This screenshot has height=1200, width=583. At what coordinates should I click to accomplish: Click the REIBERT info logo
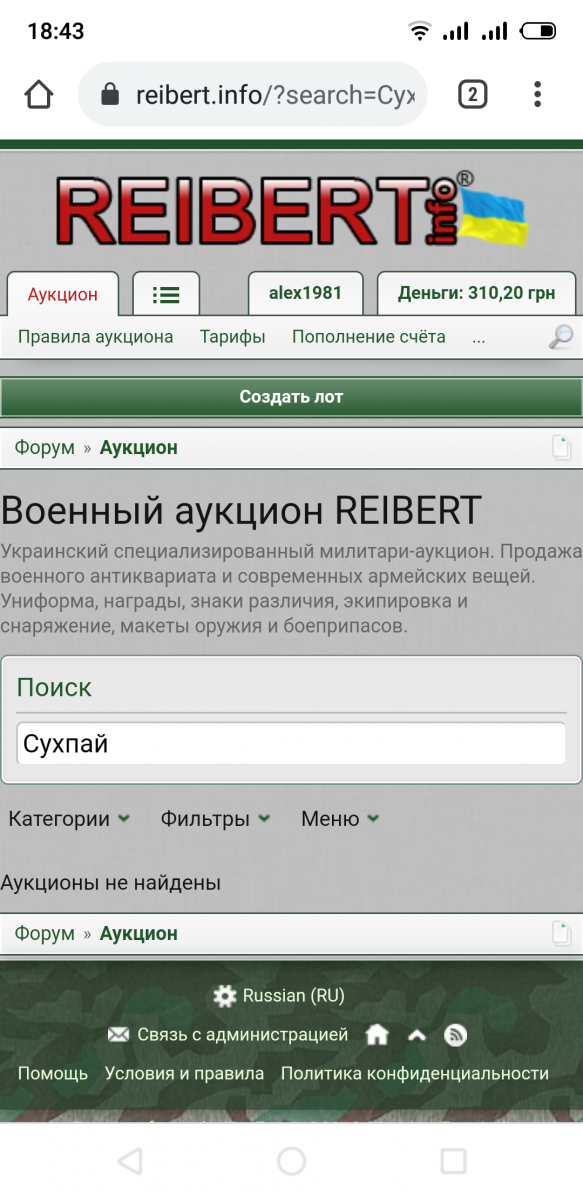click(x=292, y=209)
